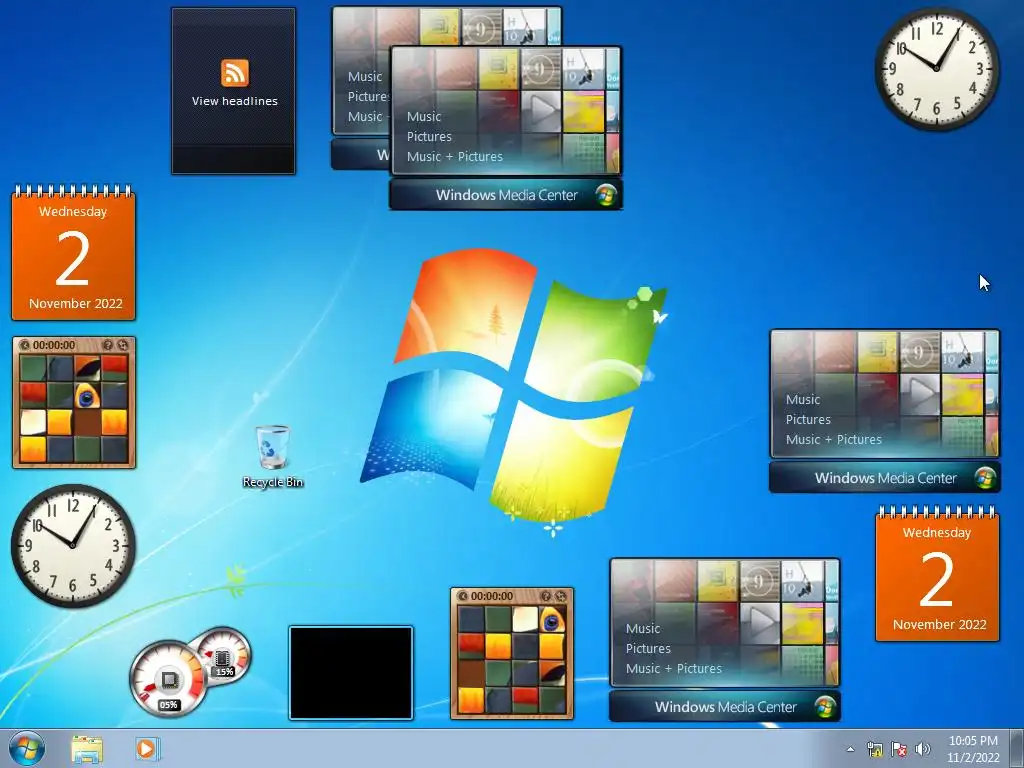Click the toucan-eye tile in puzzle beside black slideshow

(x=552, y=620)
